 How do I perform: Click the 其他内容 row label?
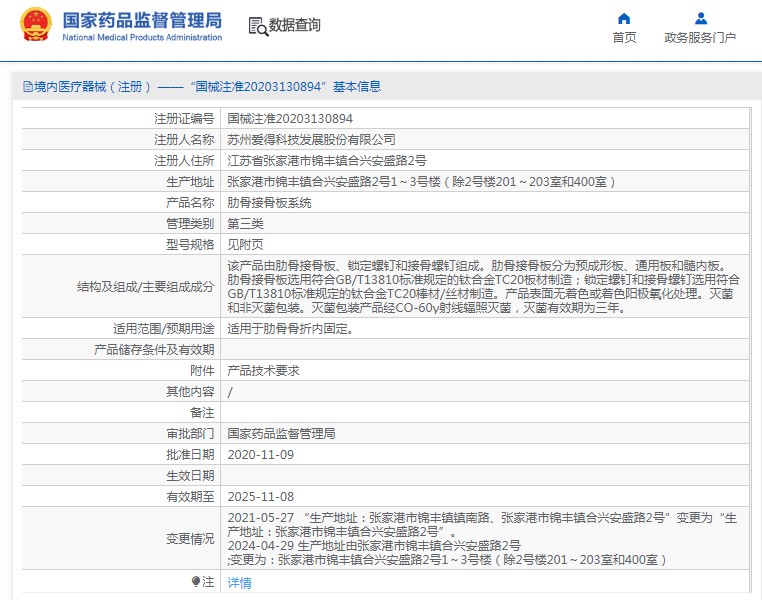190,392
